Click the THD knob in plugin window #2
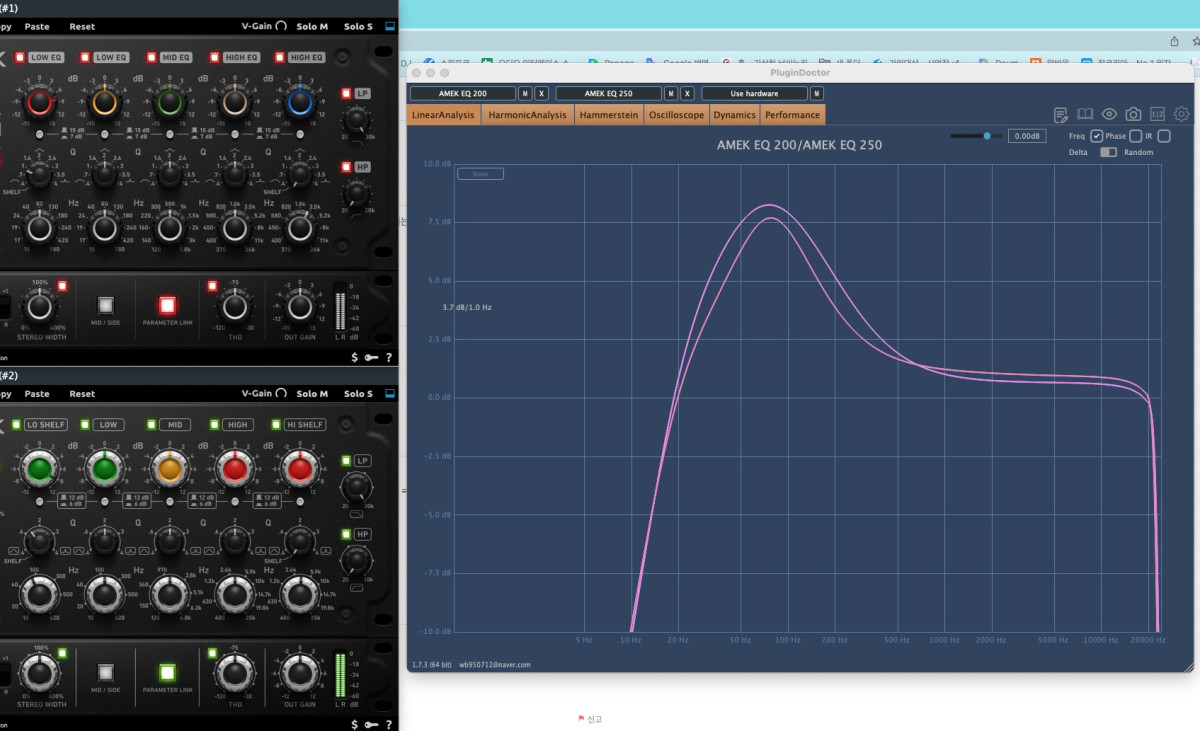The width and height of the screenshot is (1200, 731). (x=234, y=675)
